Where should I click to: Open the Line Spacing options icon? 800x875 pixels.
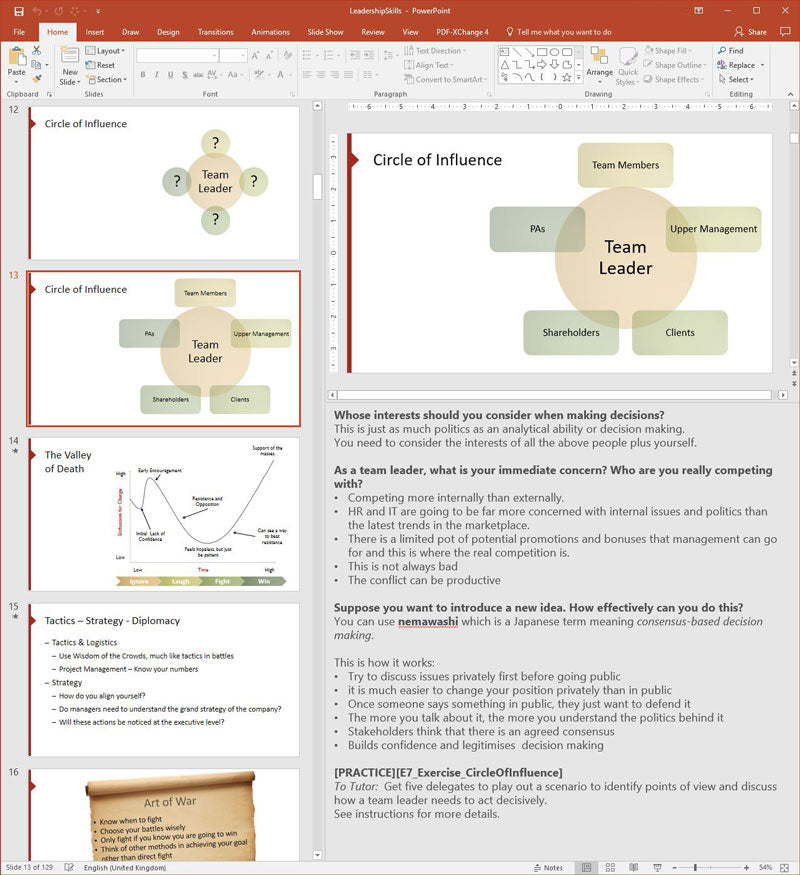(x=388, y=55)
